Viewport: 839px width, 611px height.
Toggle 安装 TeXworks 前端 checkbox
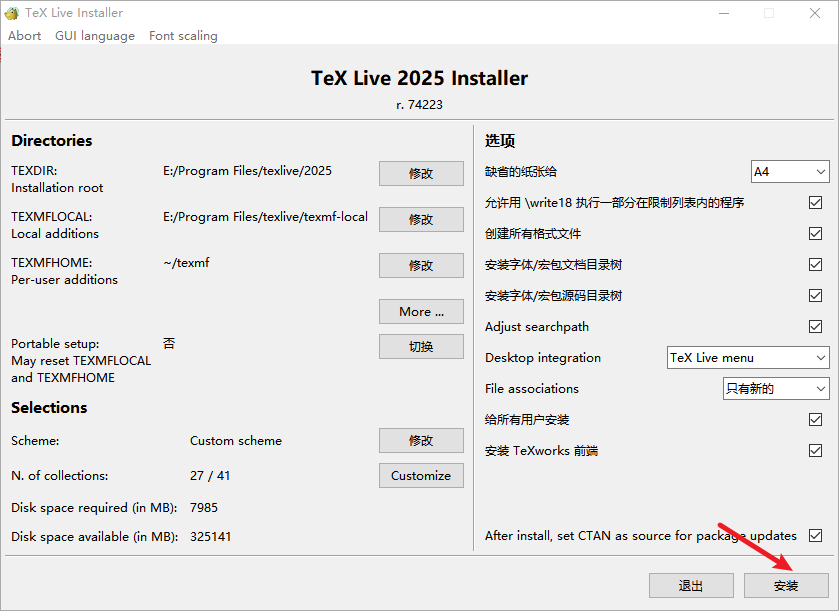pyautogui.click(x=815, y=450)
